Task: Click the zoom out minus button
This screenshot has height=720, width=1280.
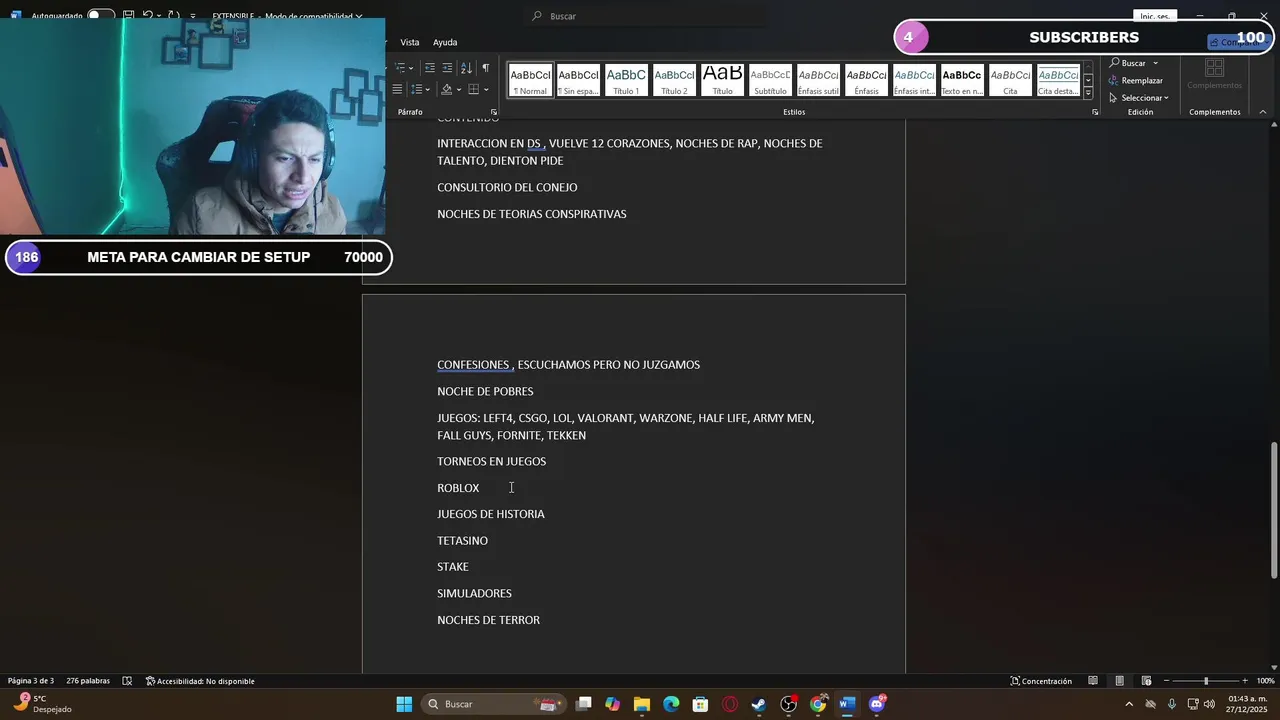Action: (1166, 681)
